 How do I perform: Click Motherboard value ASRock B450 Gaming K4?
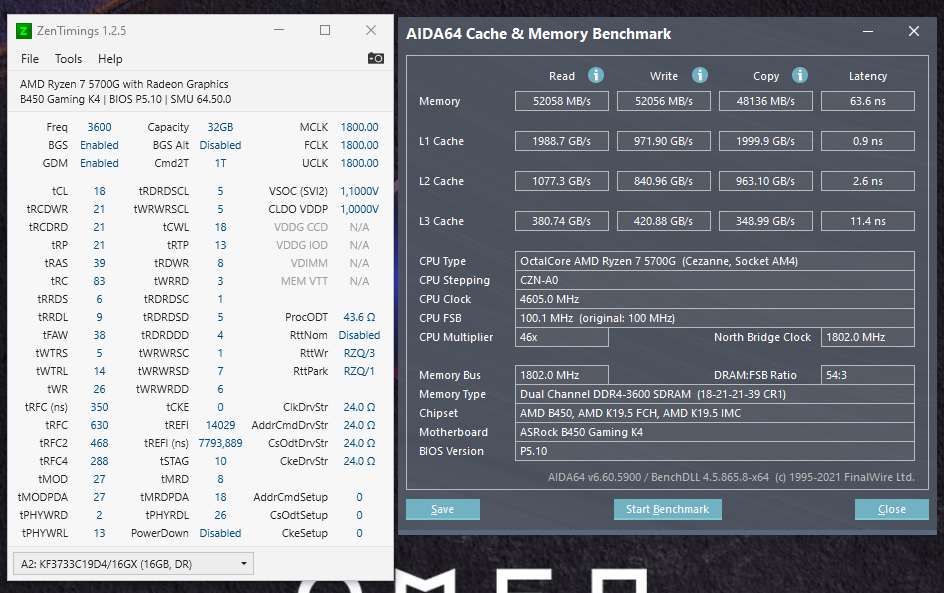click(715, 432)
